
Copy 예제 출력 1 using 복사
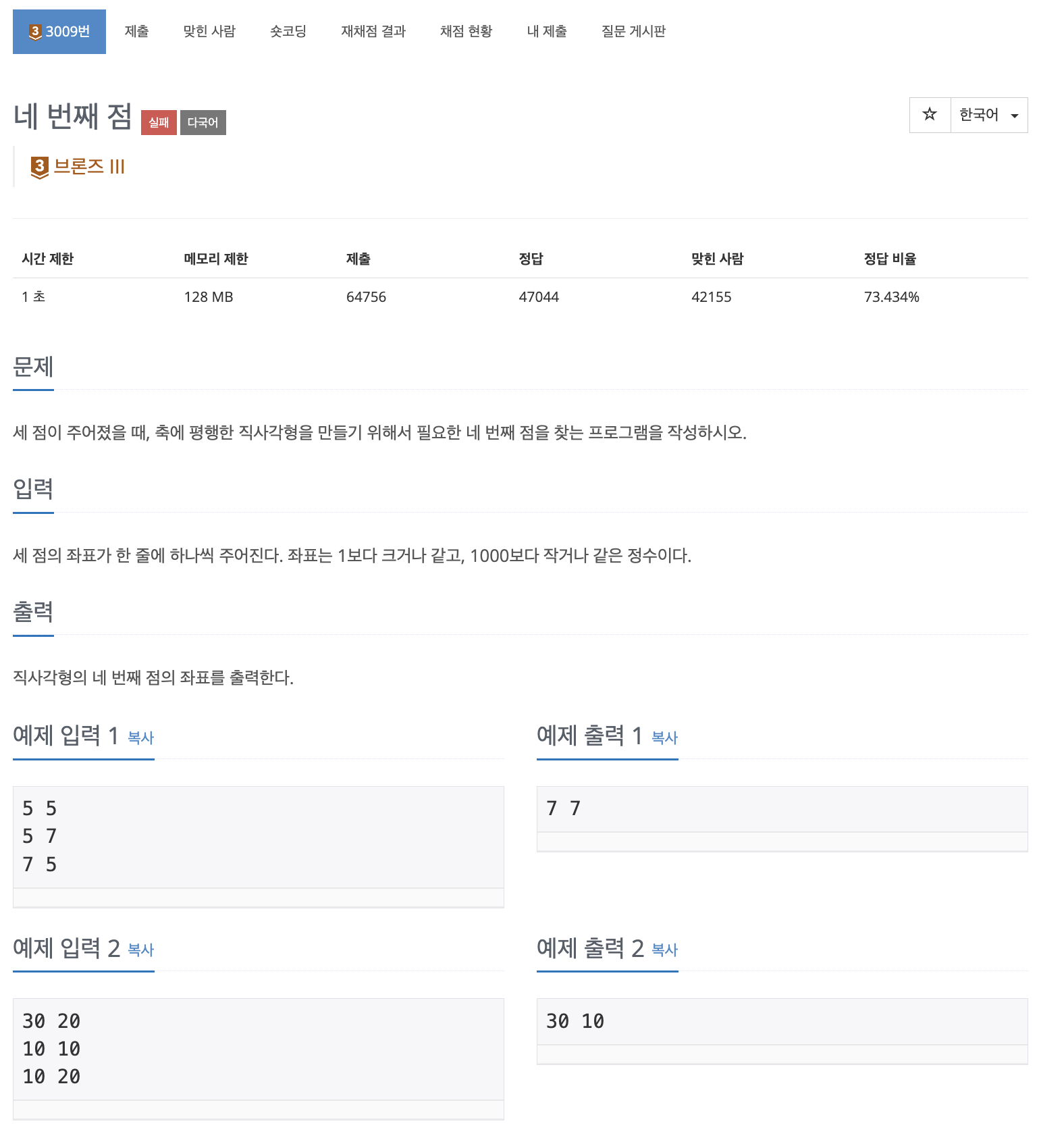[x=665, y=738]
